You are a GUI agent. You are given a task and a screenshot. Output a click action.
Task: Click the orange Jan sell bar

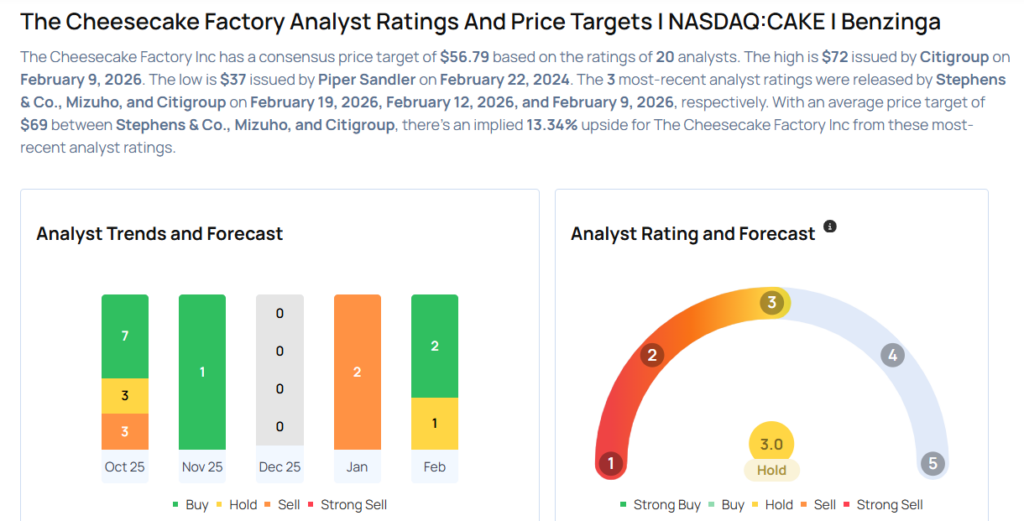click(x=357, y=372)
